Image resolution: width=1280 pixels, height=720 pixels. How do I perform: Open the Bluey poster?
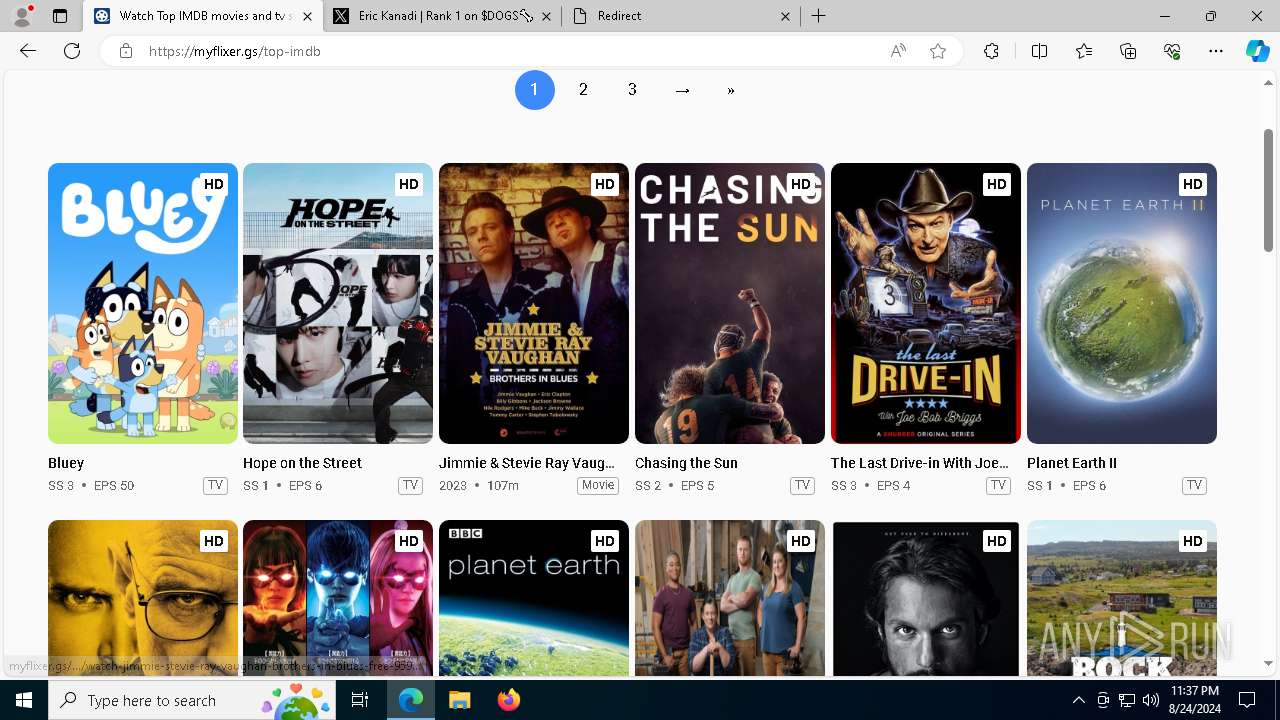click(143, 303)
